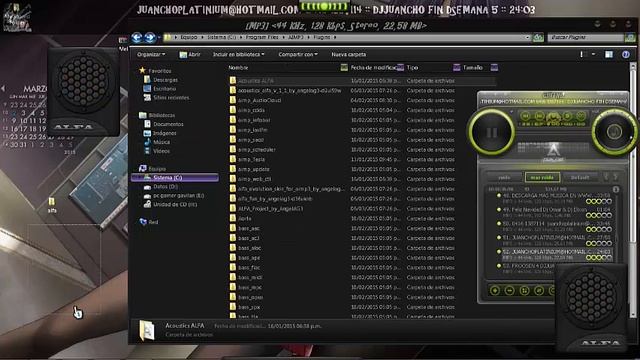Viewport: 640px width, 360px height.
Task: Open the playlist info icon in AIMP
Action: click(616, 189)
